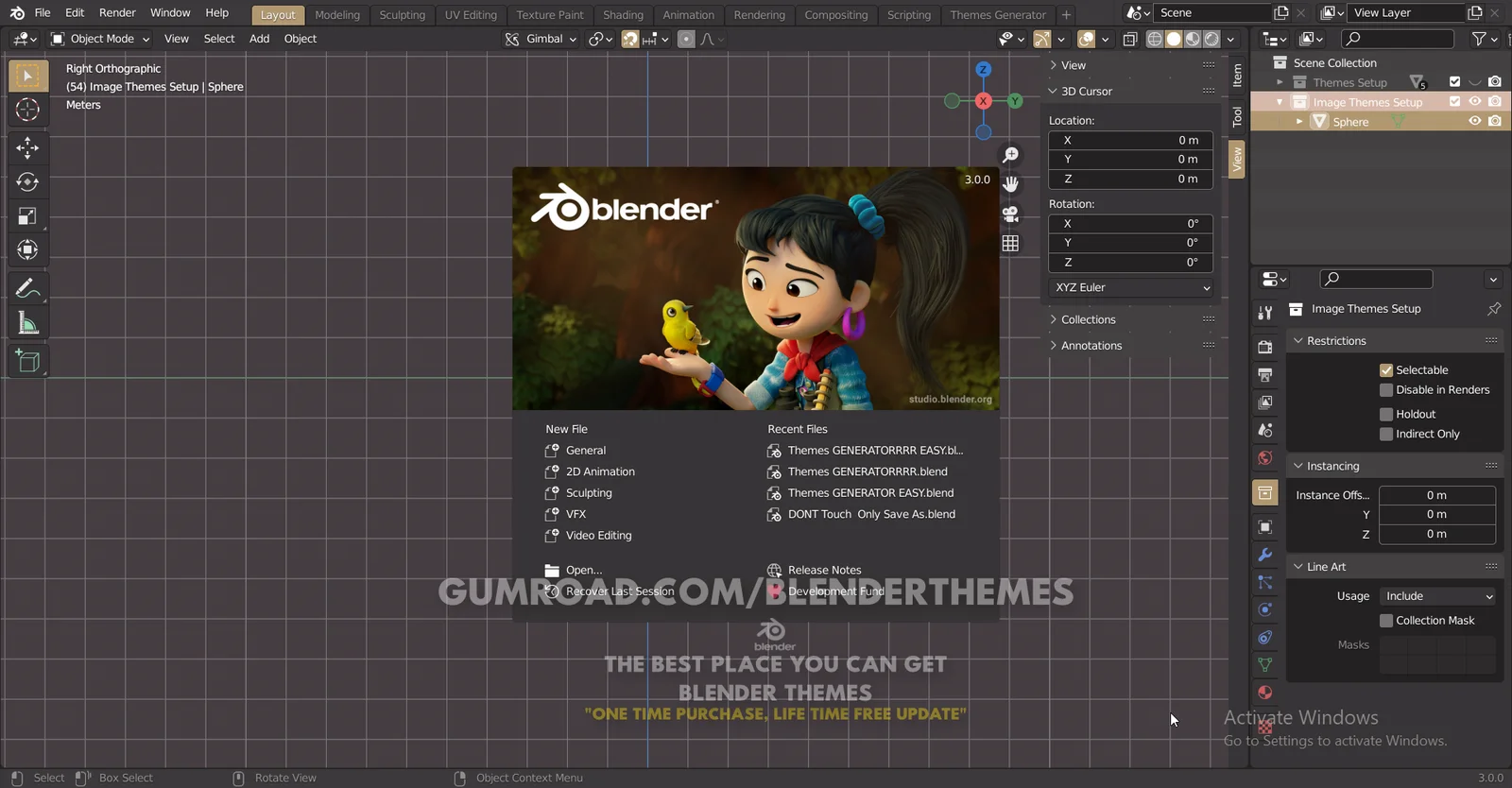Viewport: 1512px width, 788px height.
Task: Uncheck the Selectable checkbox
Action: coord(1386,370)
